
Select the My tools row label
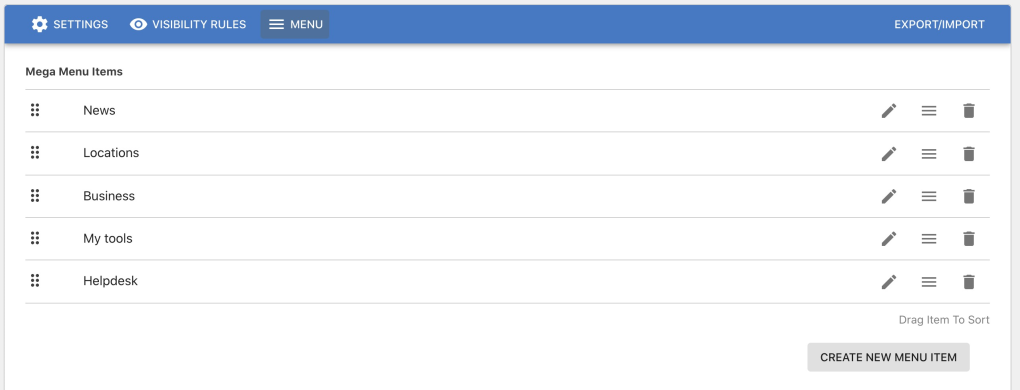107,239
